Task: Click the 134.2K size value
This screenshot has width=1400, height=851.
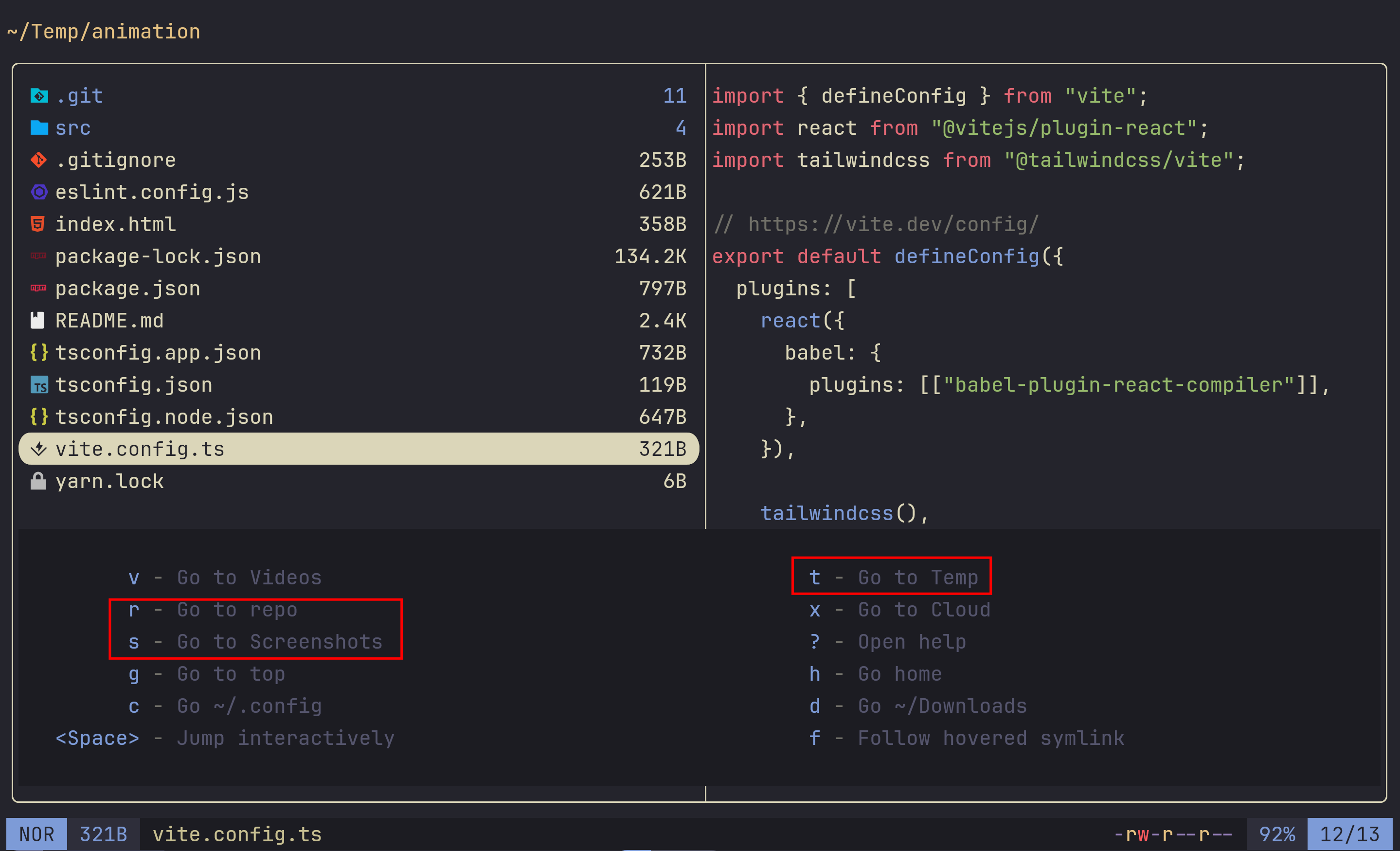Action: pos(650,256)
